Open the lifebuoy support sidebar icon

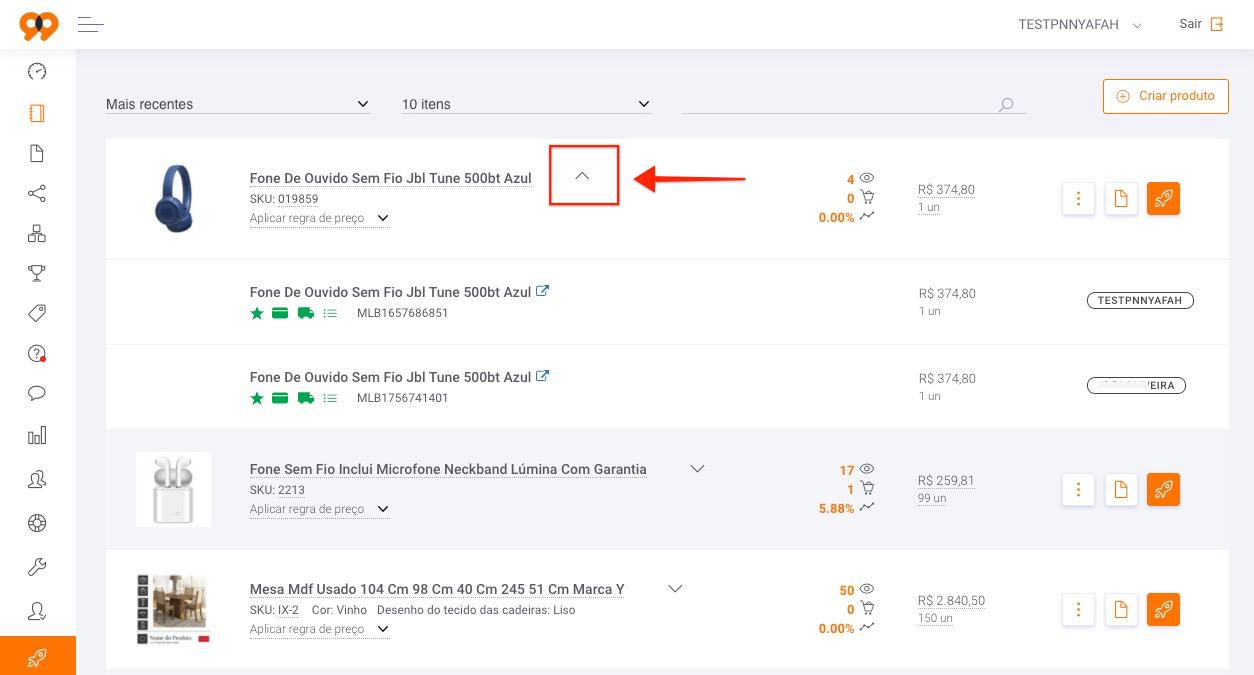[37, 523]
